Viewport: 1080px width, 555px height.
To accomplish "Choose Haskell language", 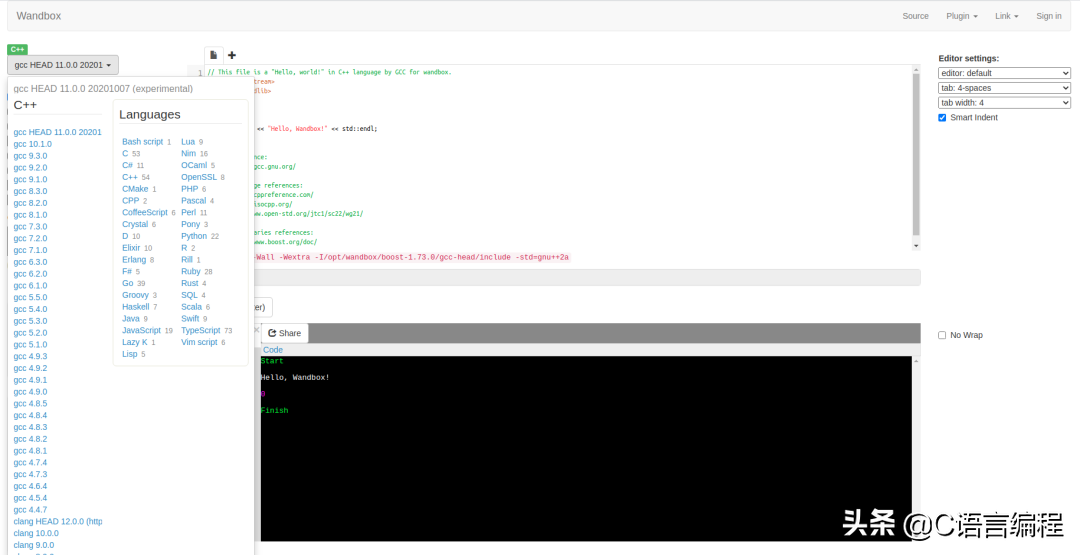I will (136, 306).
